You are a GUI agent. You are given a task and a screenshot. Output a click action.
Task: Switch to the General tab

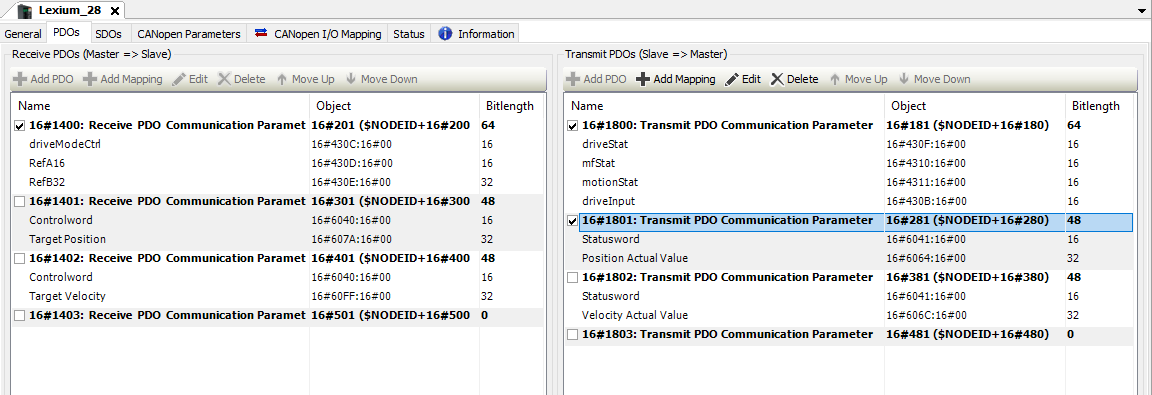tap(23, 34)
